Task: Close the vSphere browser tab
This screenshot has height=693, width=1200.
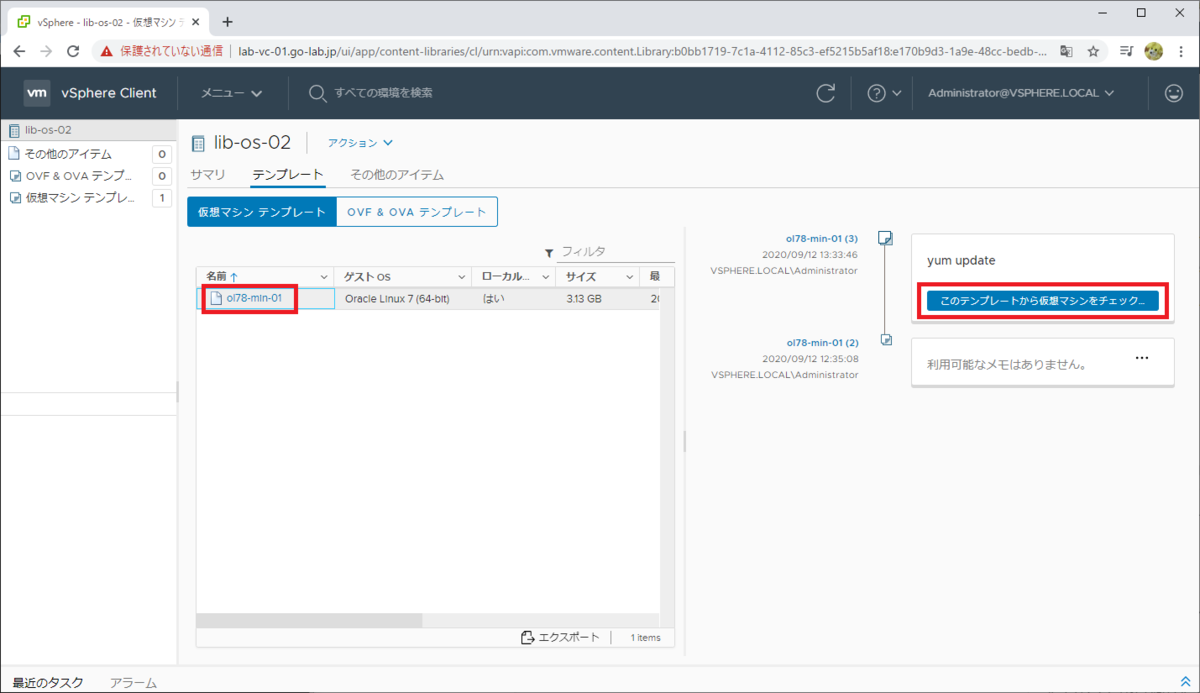Action: (196, 21)
